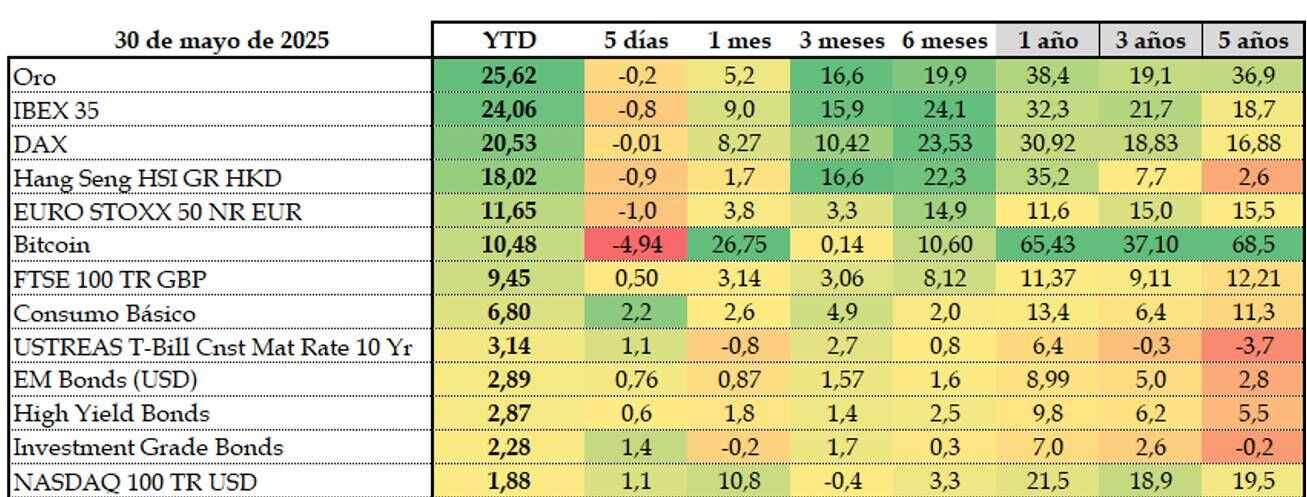Click the '5 años' column header
Image resolution: width=1307 pixels, height=497 pixels.
[1253, 40]
